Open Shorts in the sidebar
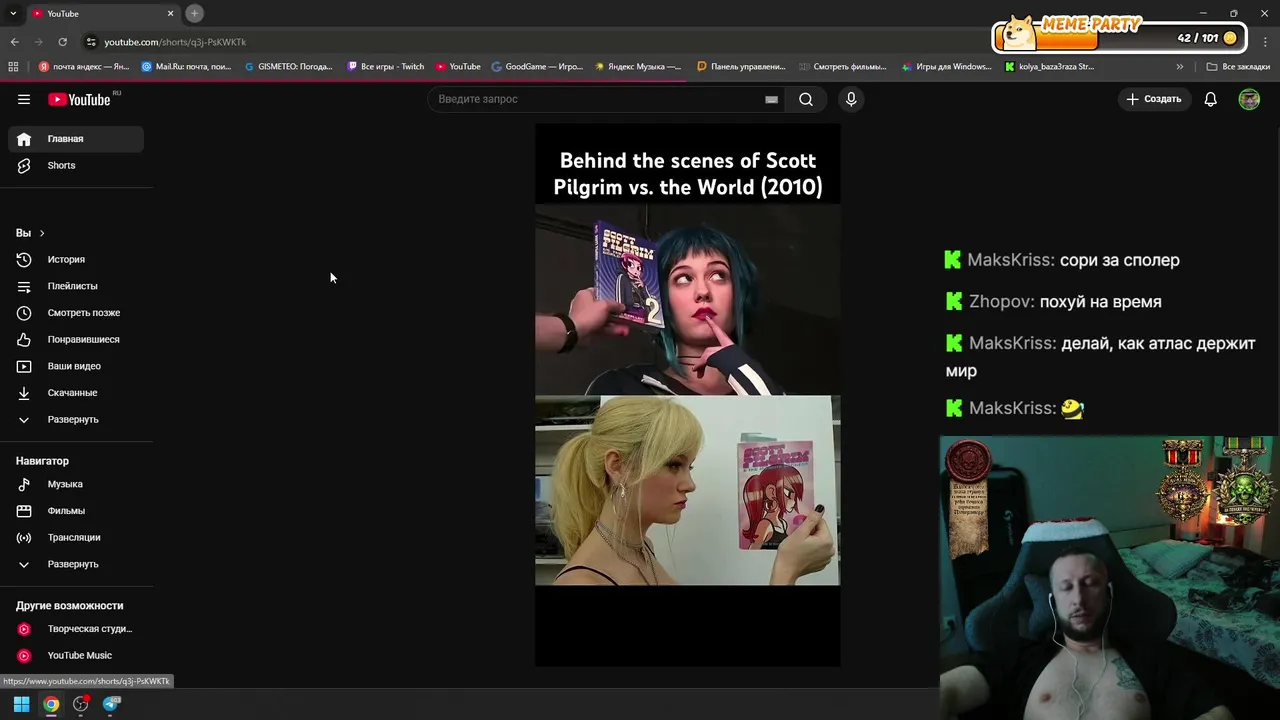The height and width of the screenshot is (720, 1280). coord(76,165)
